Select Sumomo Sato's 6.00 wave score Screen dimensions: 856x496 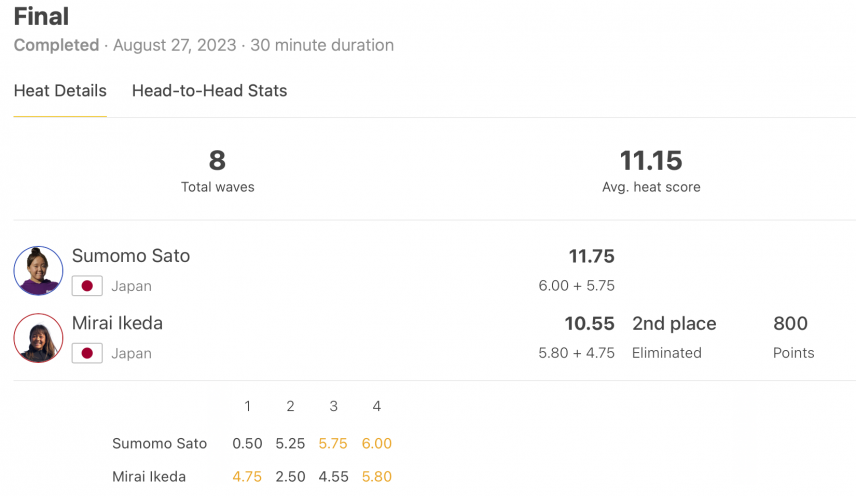[377, 443]
